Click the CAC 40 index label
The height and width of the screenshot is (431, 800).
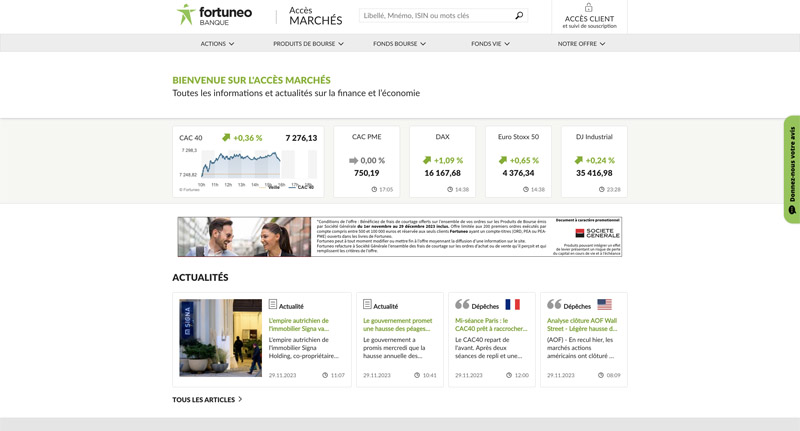click(191, 138)
